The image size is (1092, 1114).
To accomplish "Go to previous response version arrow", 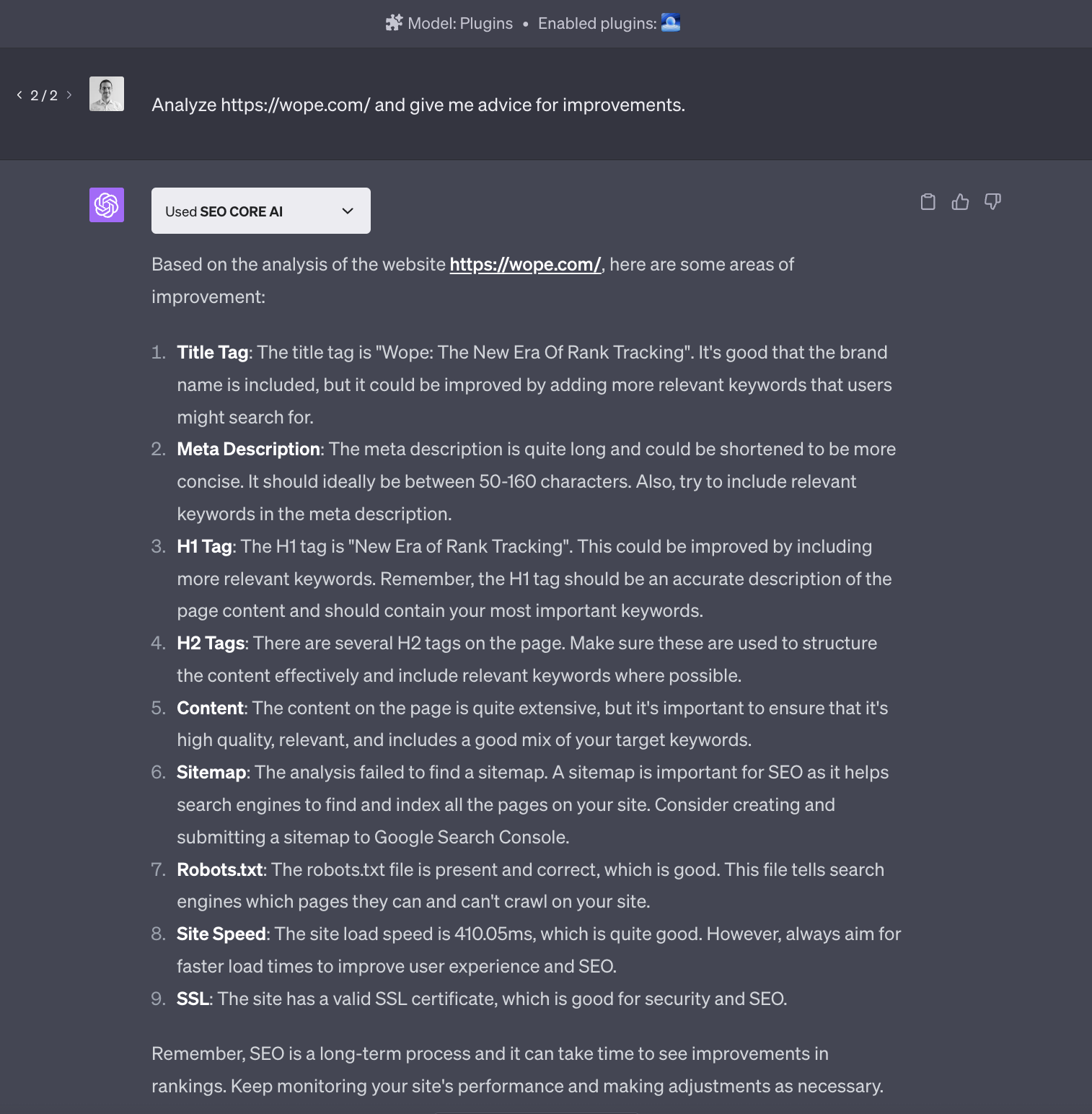I will tap(19, 95).
